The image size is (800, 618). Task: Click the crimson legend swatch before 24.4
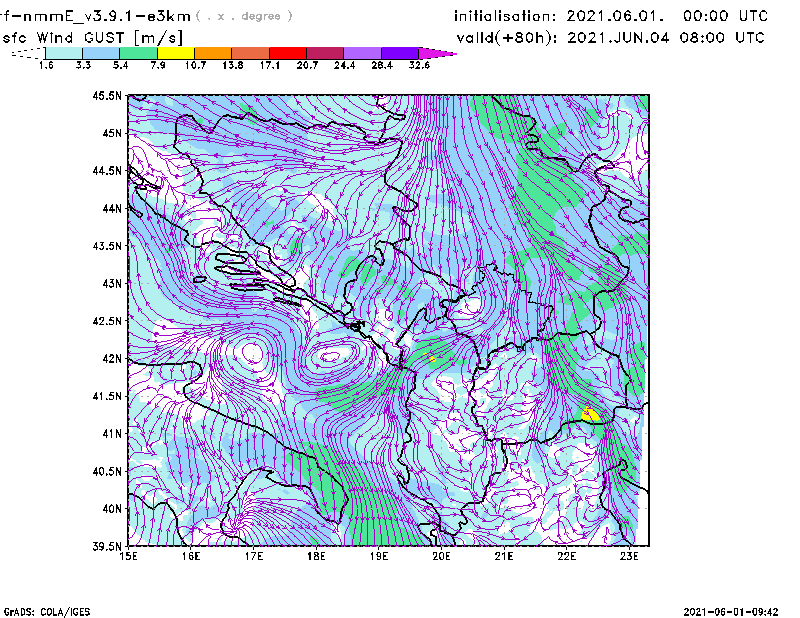325,53
